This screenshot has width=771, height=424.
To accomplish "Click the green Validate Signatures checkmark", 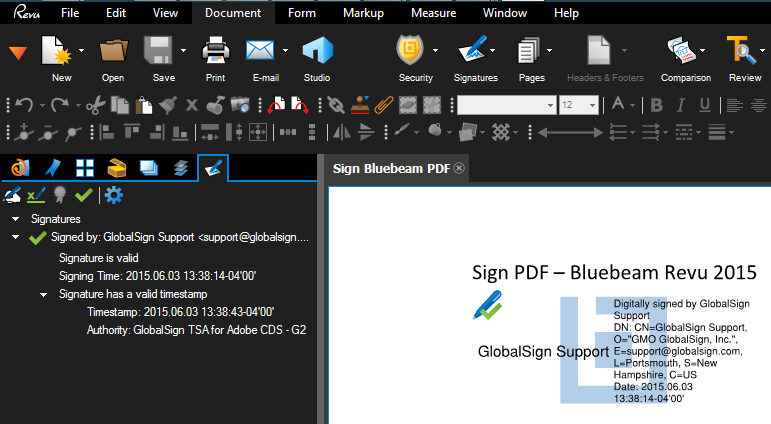I will click(84, 196).
